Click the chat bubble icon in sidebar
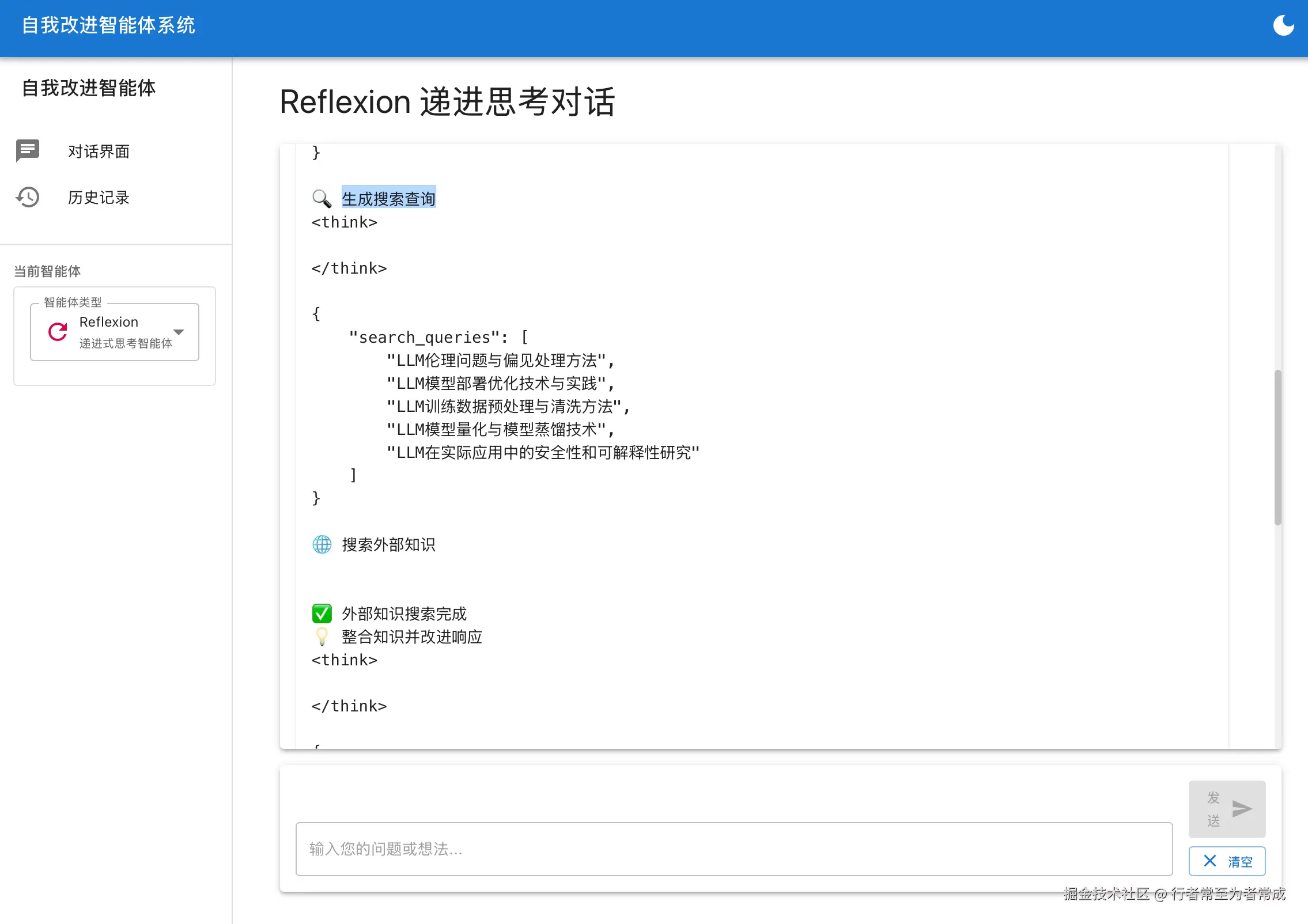Image resolution: width=1308 pixels, height=924 pixels. click(x=28, y=151)
